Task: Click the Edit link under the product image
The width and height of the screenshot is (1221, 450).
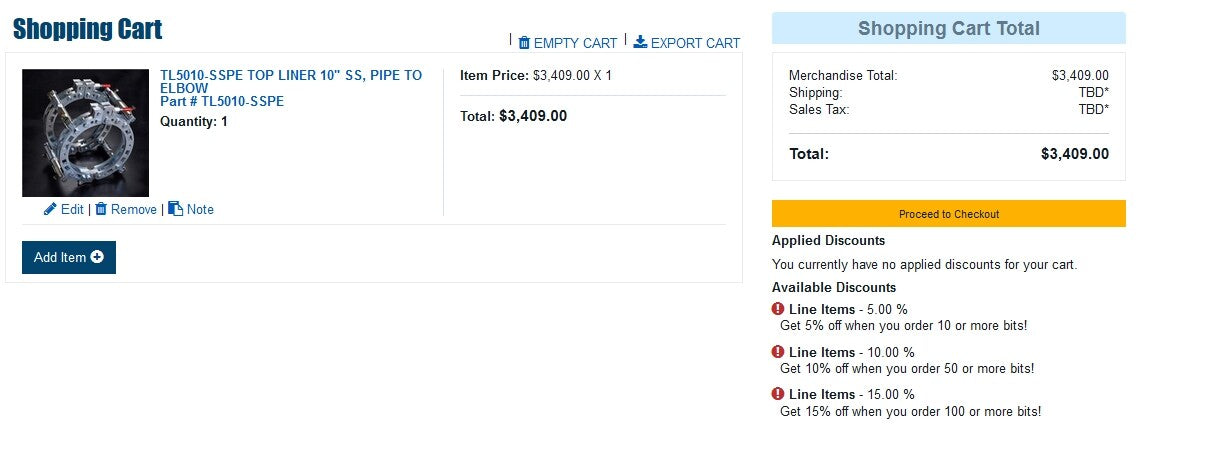Action: [72, 209]
